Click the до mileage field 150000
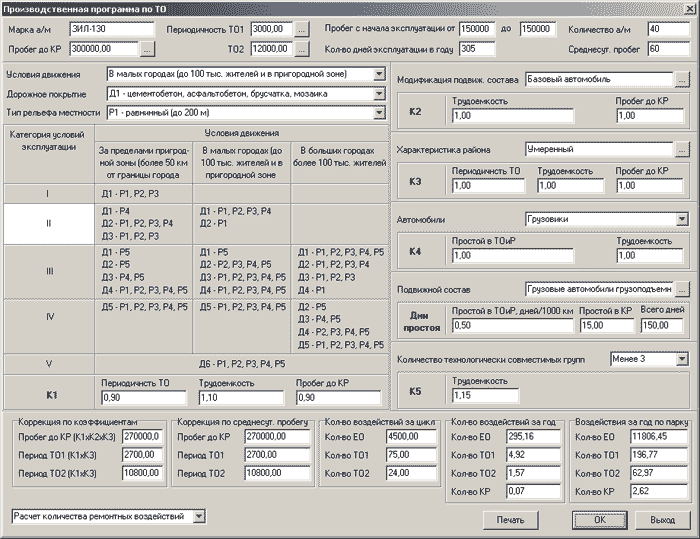Image resolution: width=700 pixels, height=539 pixels. [x=538, y=29]
